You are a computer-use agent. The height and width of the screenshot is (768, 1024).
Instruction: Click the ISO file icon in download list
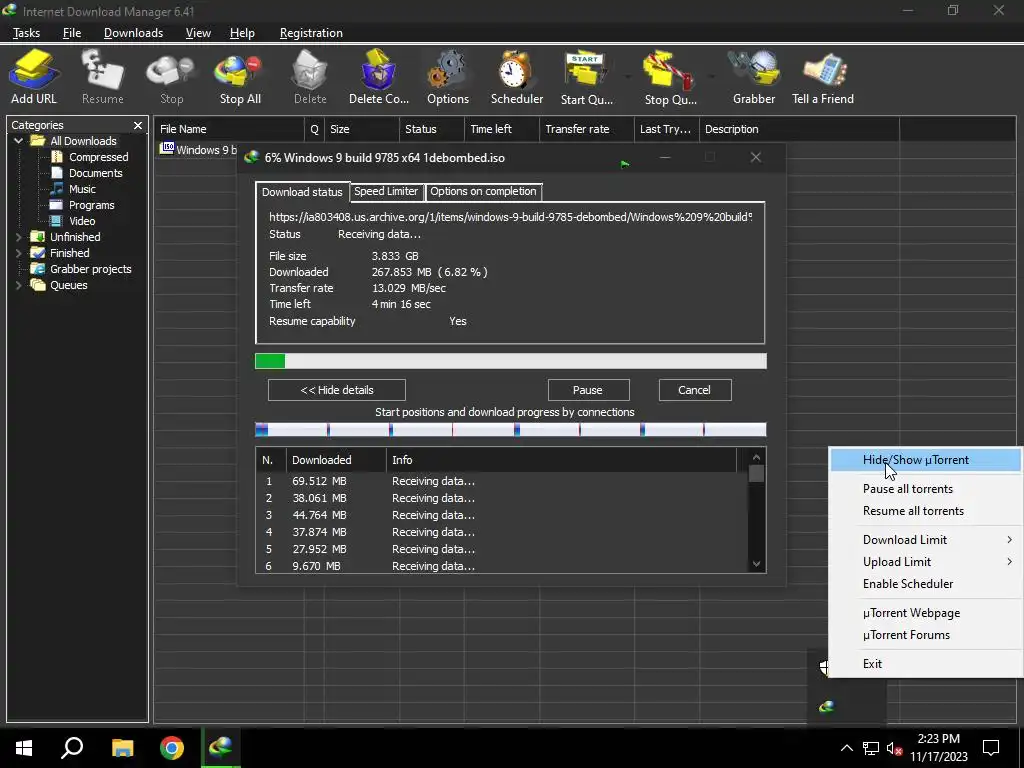(x=167, y=148)
